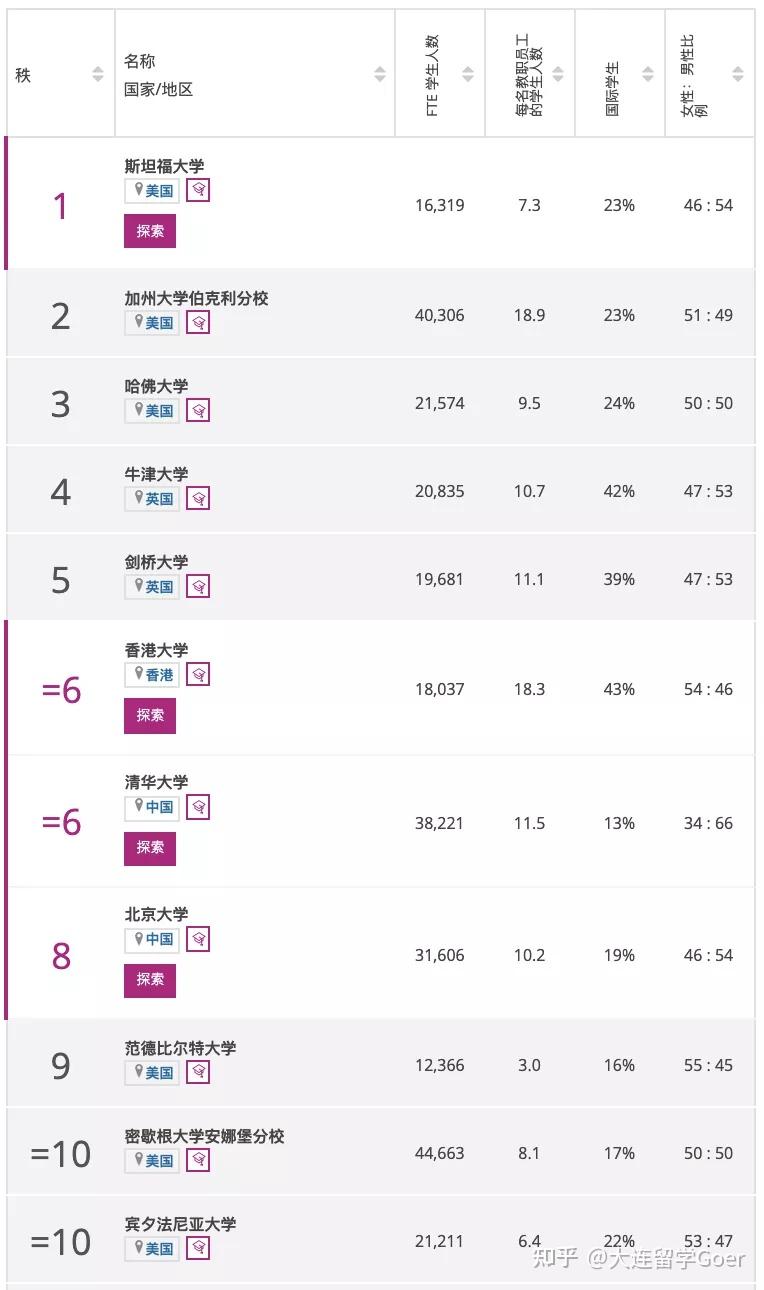The height and width of the screenshot is (1290, 764).
Task: Click graduation cap icon in 清华大学 row
Action: coord(198,806)
